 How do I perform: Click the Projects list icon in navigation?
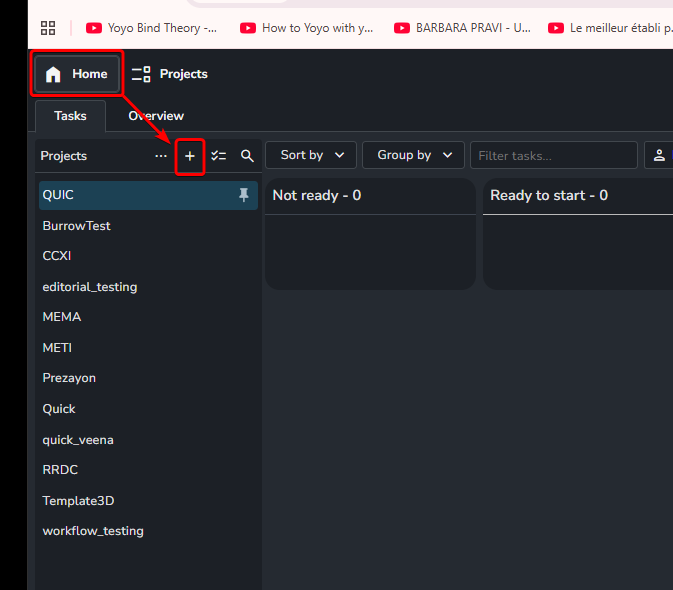tap(141, 74)
